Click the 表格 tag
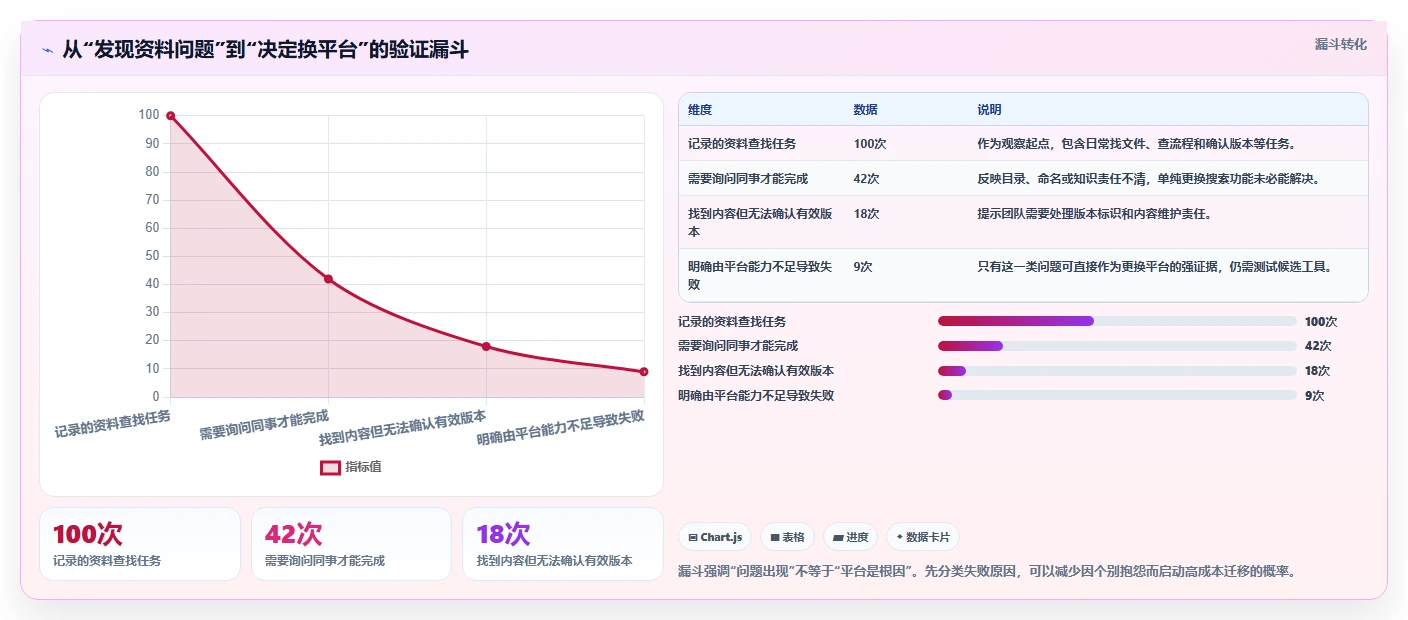Screen dimensions: 1408x620 tap(788, 537)
